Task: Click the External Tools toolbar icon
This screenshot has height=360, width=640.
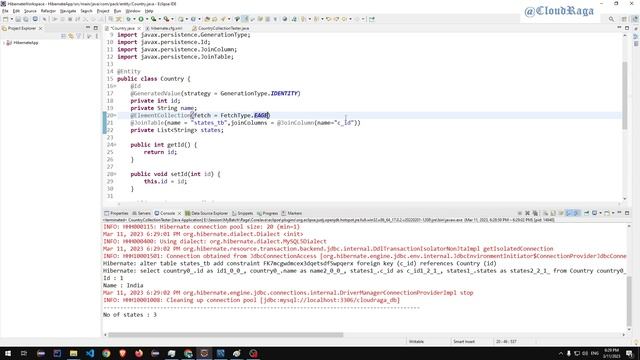Action: click(x=166, y=19)
